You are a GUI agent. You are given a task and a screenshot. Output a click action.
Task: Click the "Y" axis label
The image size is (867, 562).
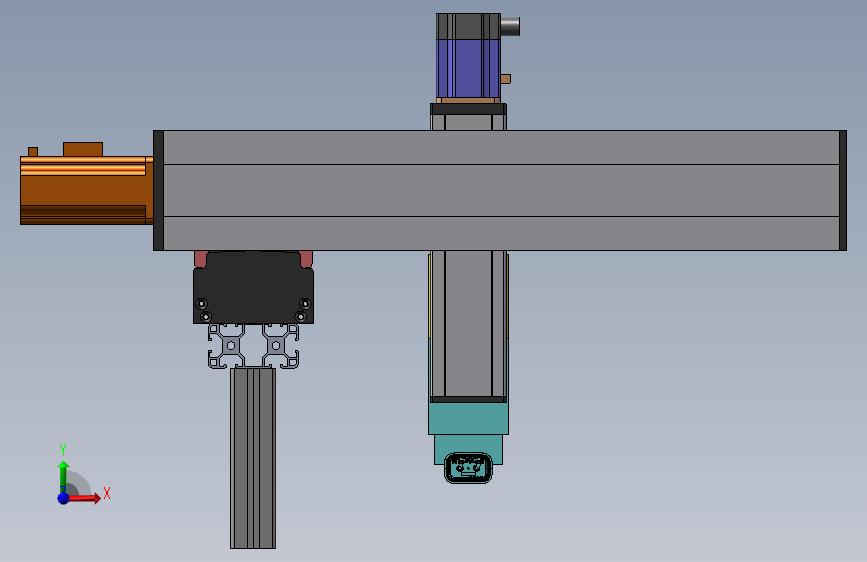pos(63,450)
